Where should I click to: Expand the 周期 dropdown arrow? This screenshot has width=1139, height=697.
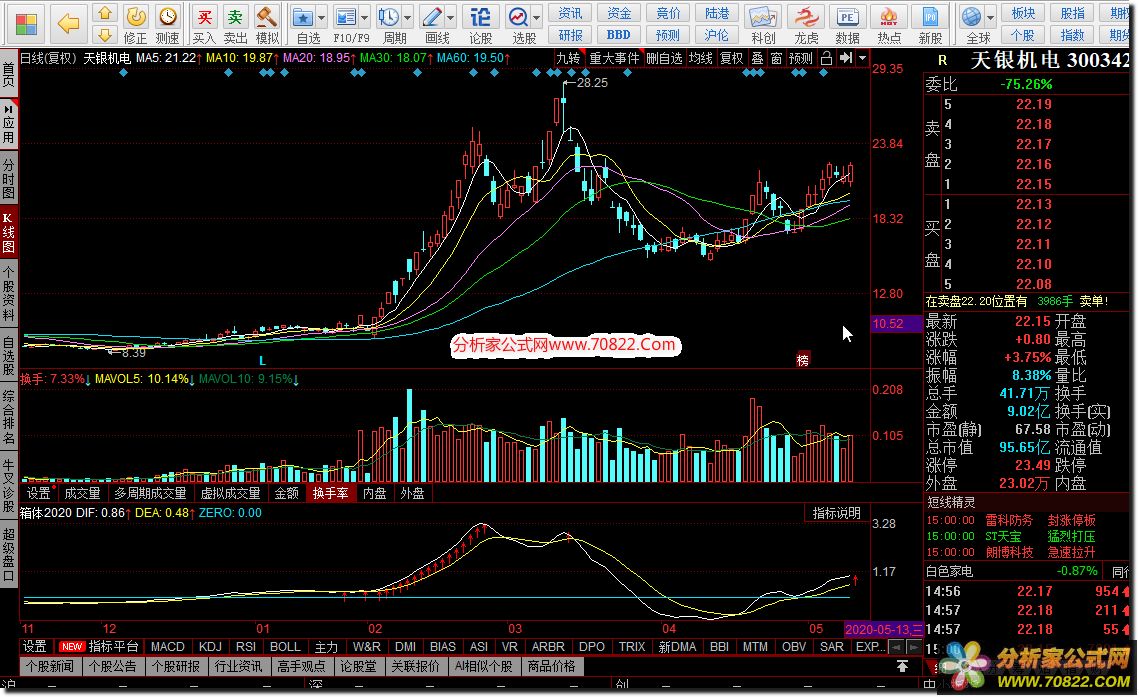[408, 17]
